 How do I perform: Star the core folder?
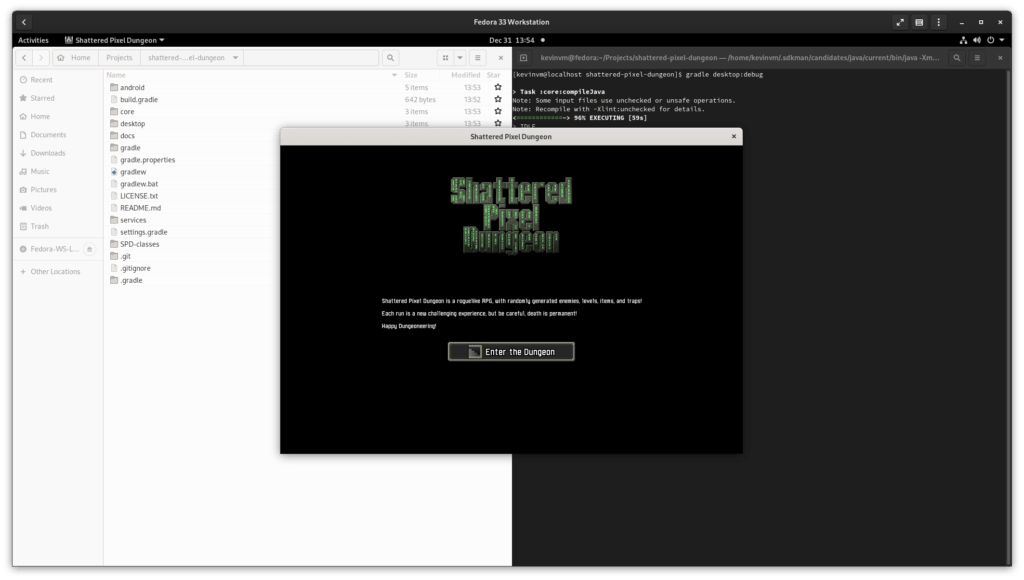498,111
